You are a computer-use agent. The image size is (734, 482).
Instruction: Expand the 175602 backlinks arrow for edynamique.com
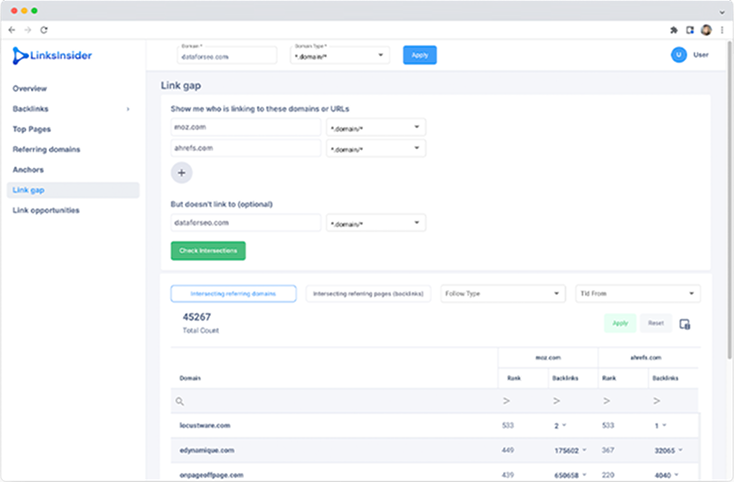[x=584, y=450]
